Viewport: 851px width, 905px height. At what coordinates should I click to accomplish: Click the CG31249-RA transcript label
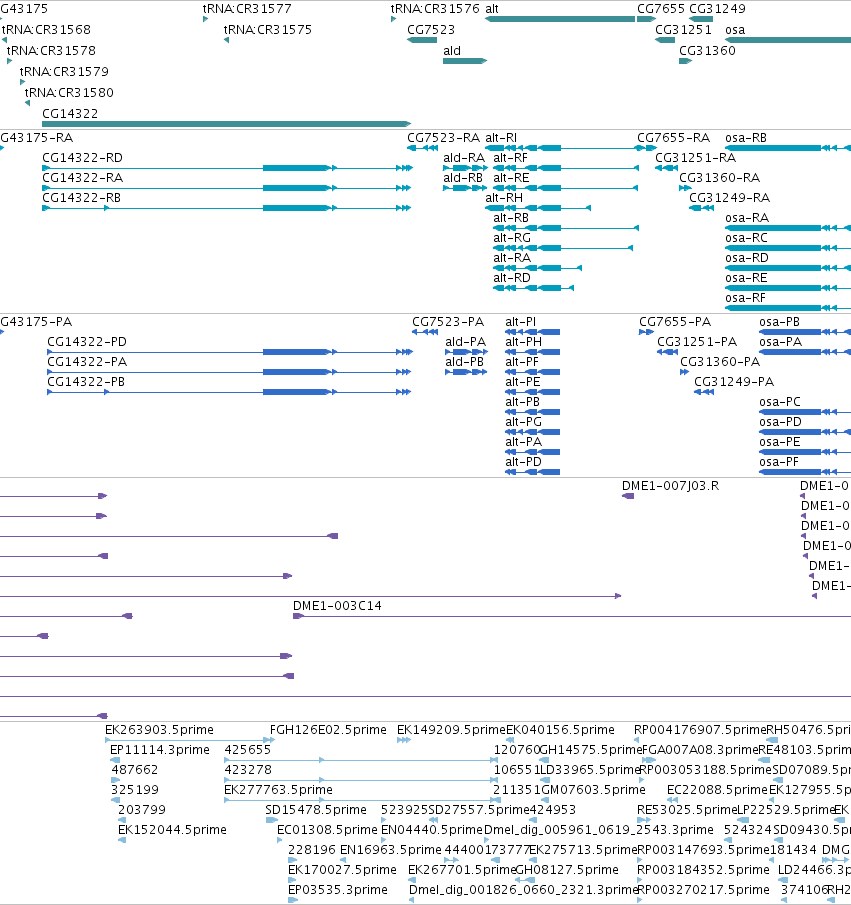(730, 197)
